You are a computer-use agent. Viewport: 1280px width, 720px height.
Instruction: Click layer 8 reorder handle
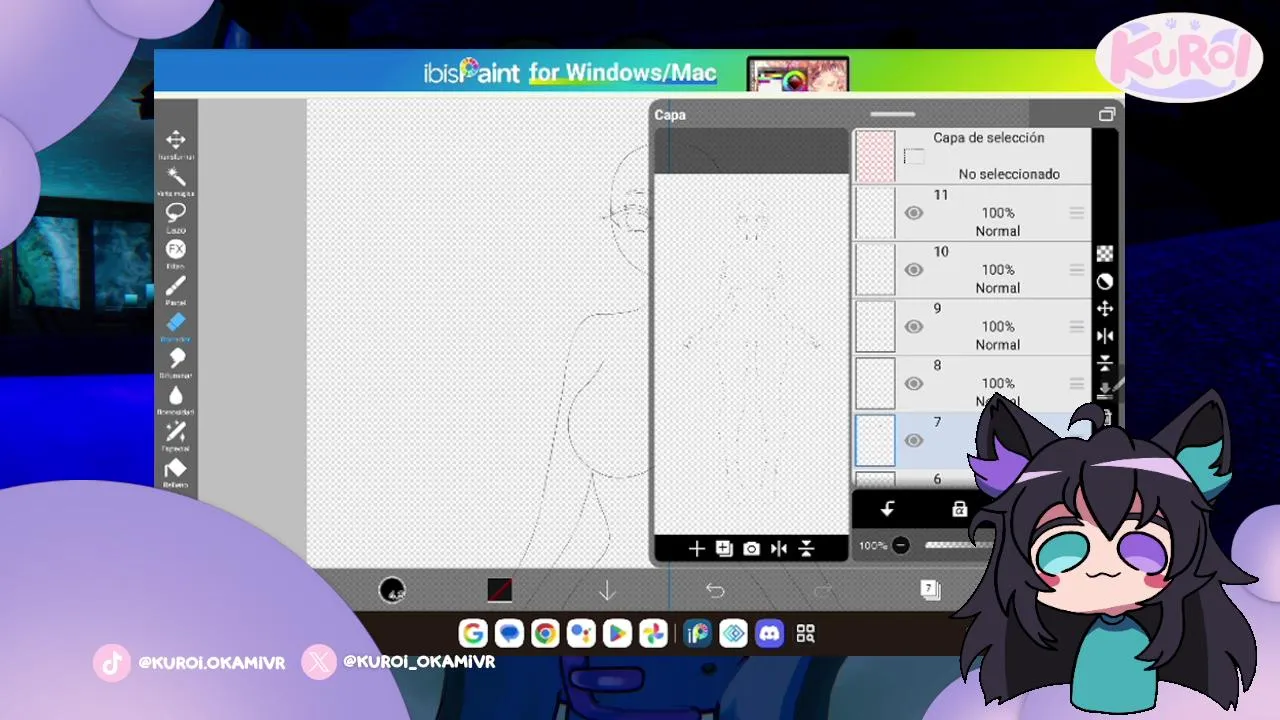pyautogui.click(x=1076, y=384)
